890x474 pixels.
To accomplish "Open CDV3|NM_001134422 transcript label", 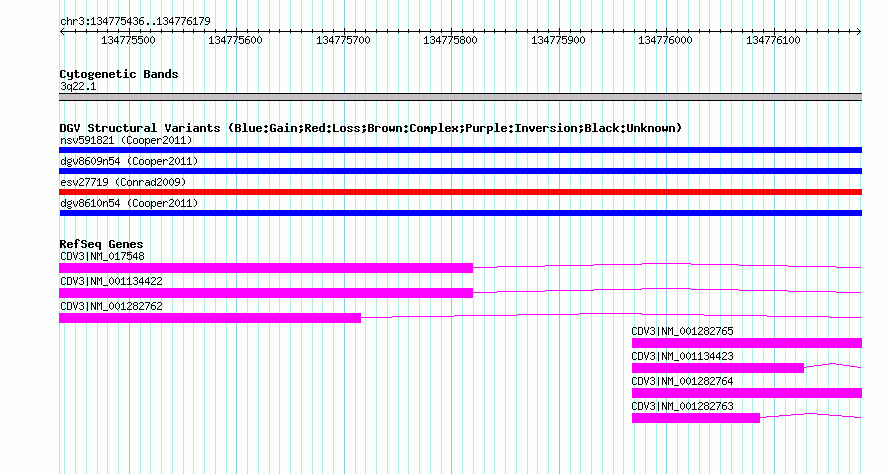I will point(111,281).
